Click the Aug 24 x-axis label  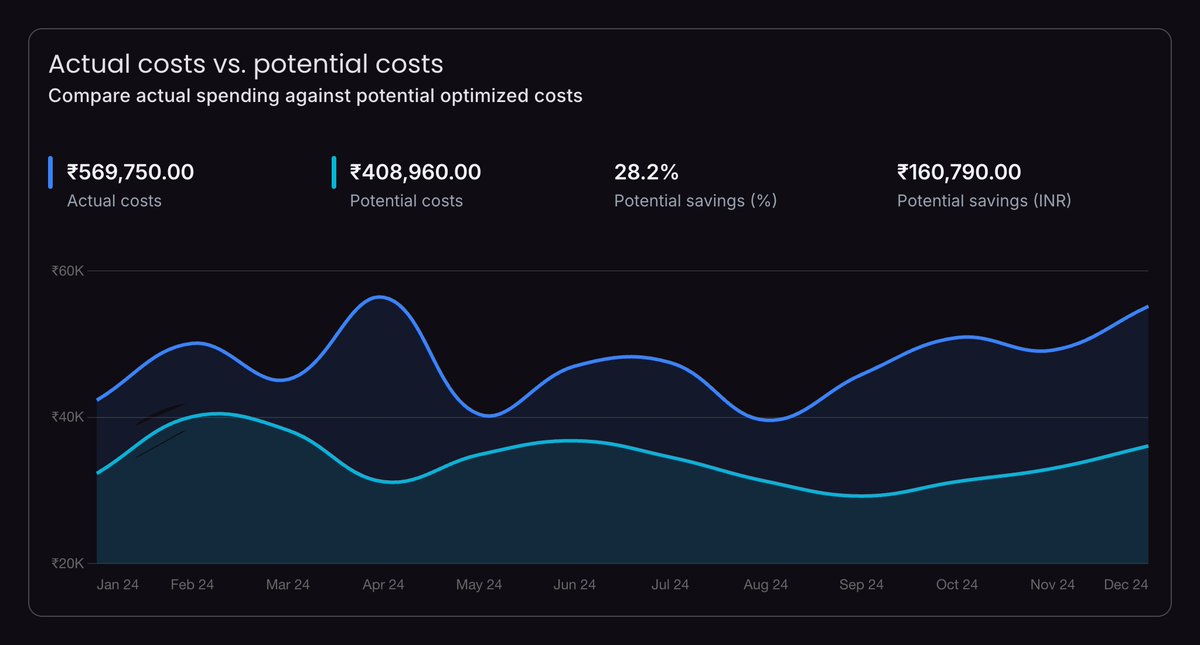click(x=765, y=585)
